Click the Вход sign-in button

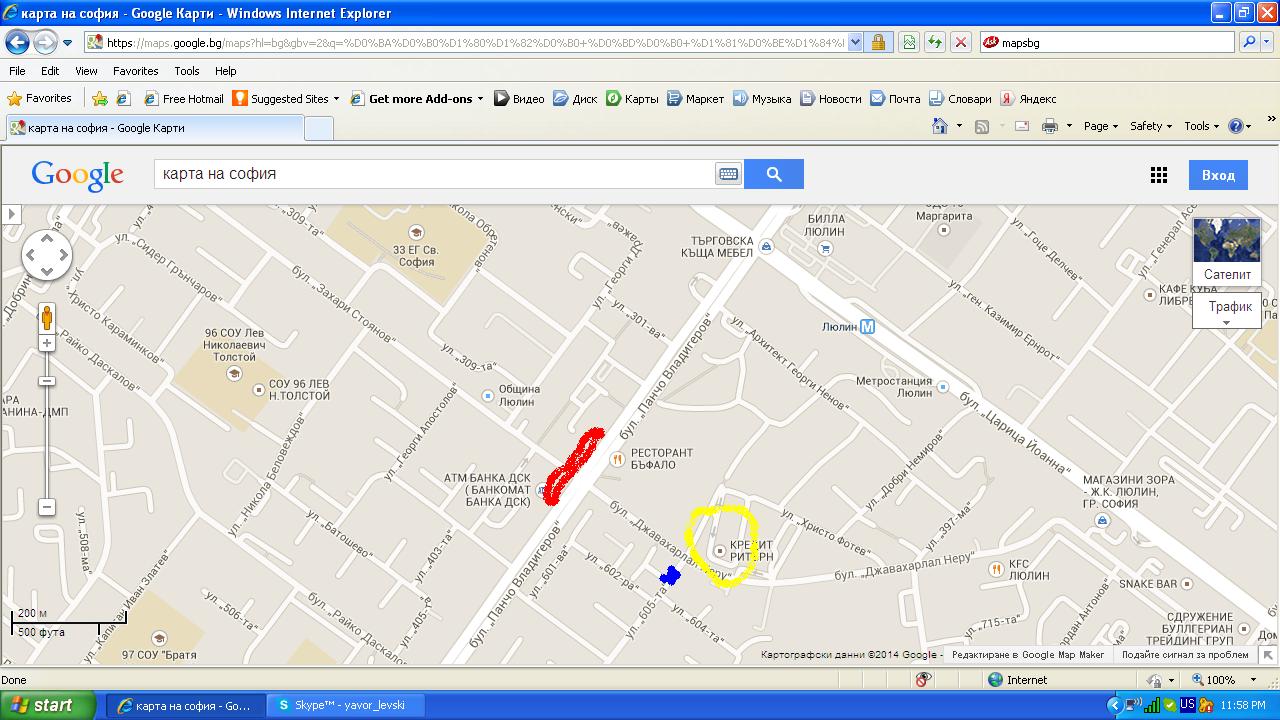point(1218,175)
